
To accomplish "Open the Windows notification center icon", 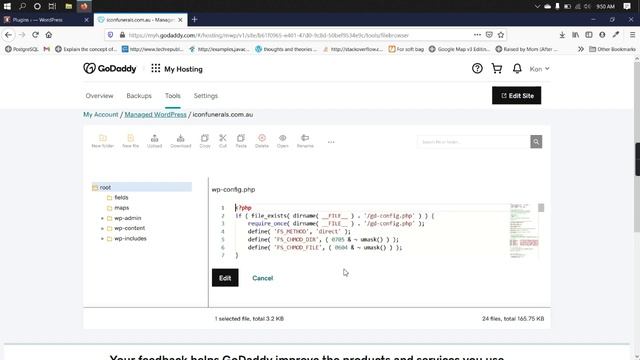I will 627,6.
